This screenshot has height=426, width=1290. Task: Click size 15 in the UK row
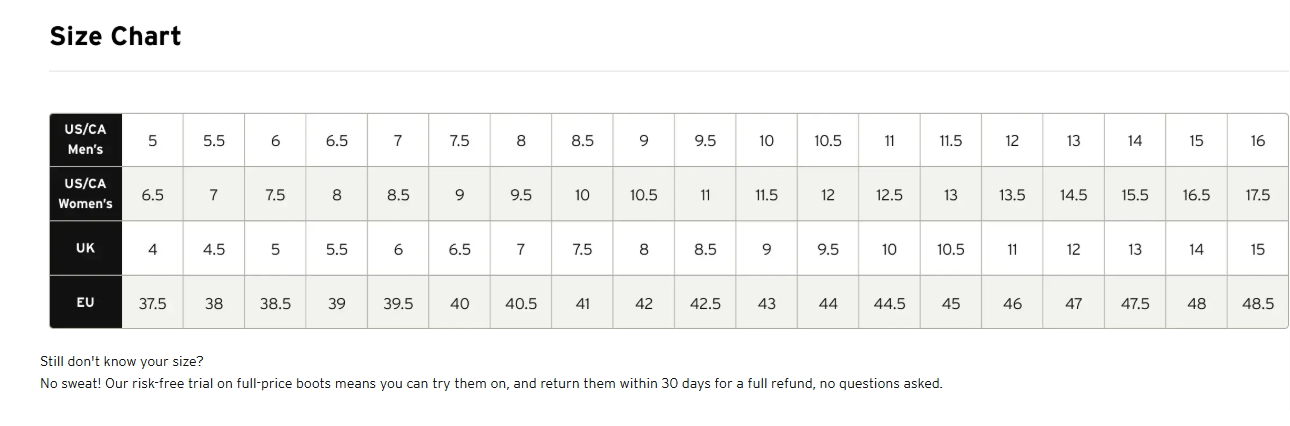[x=1257, y=249]
